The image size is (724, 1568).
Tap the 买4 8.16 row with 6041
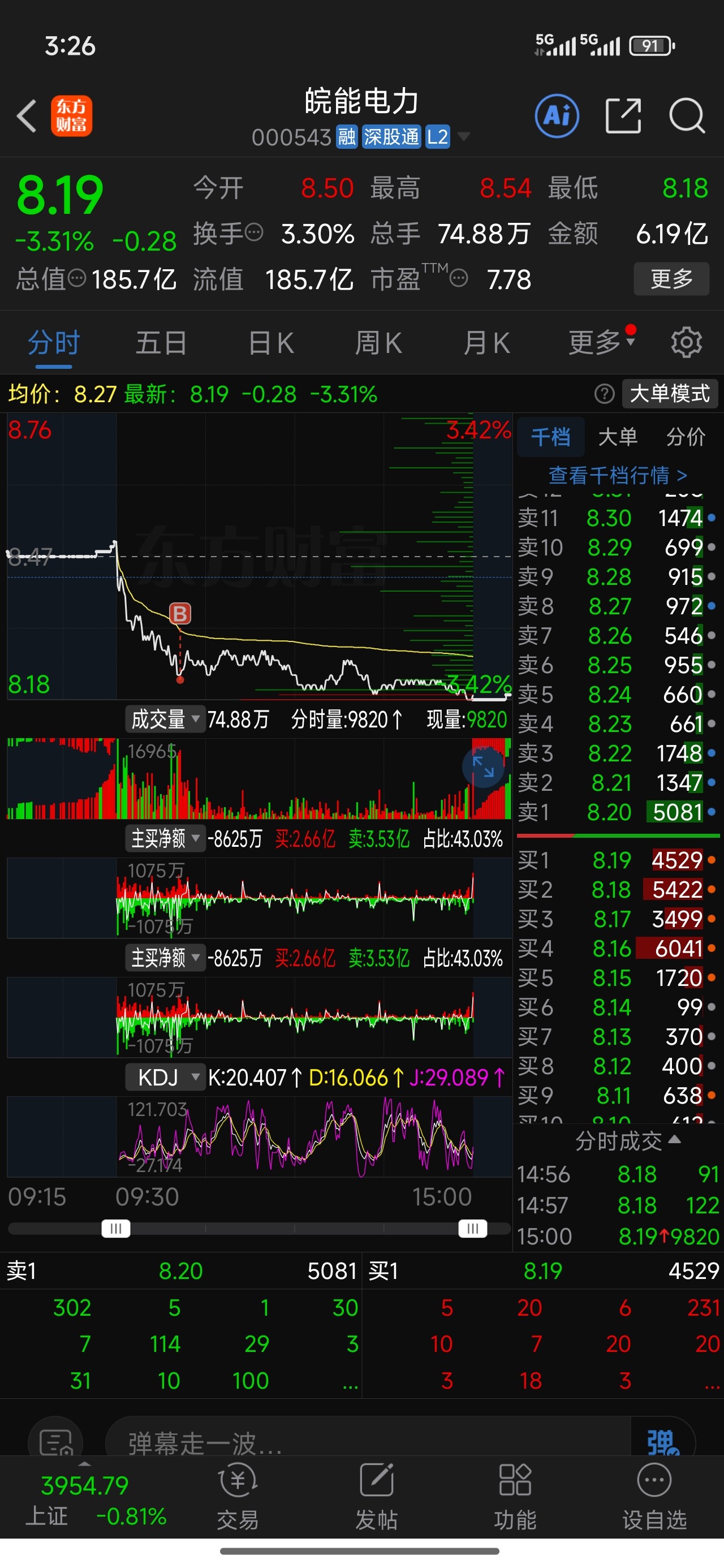pos(618,949)
